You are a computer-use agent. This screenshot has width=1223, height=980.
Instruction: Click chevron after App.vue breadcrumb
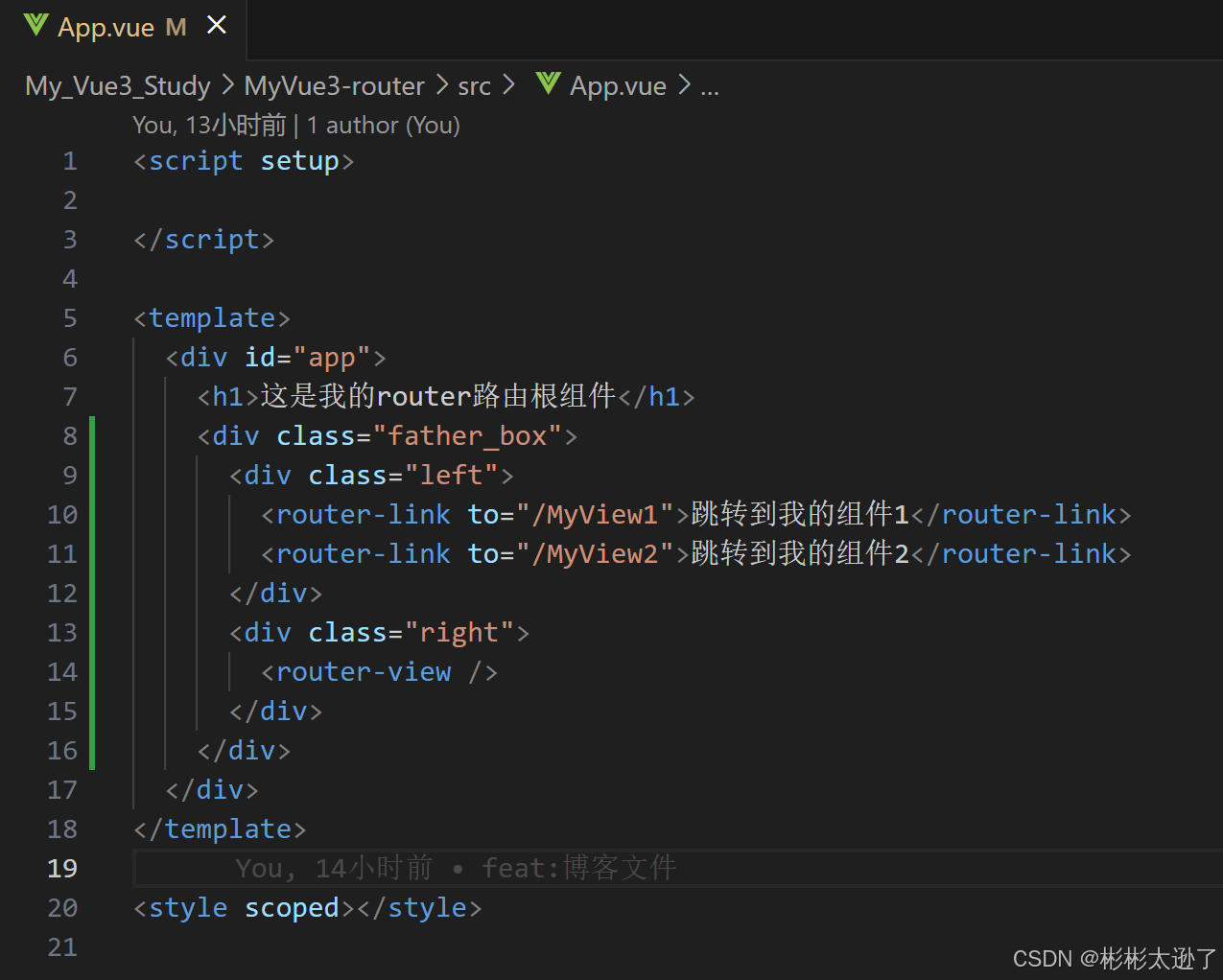pos(684,85)
